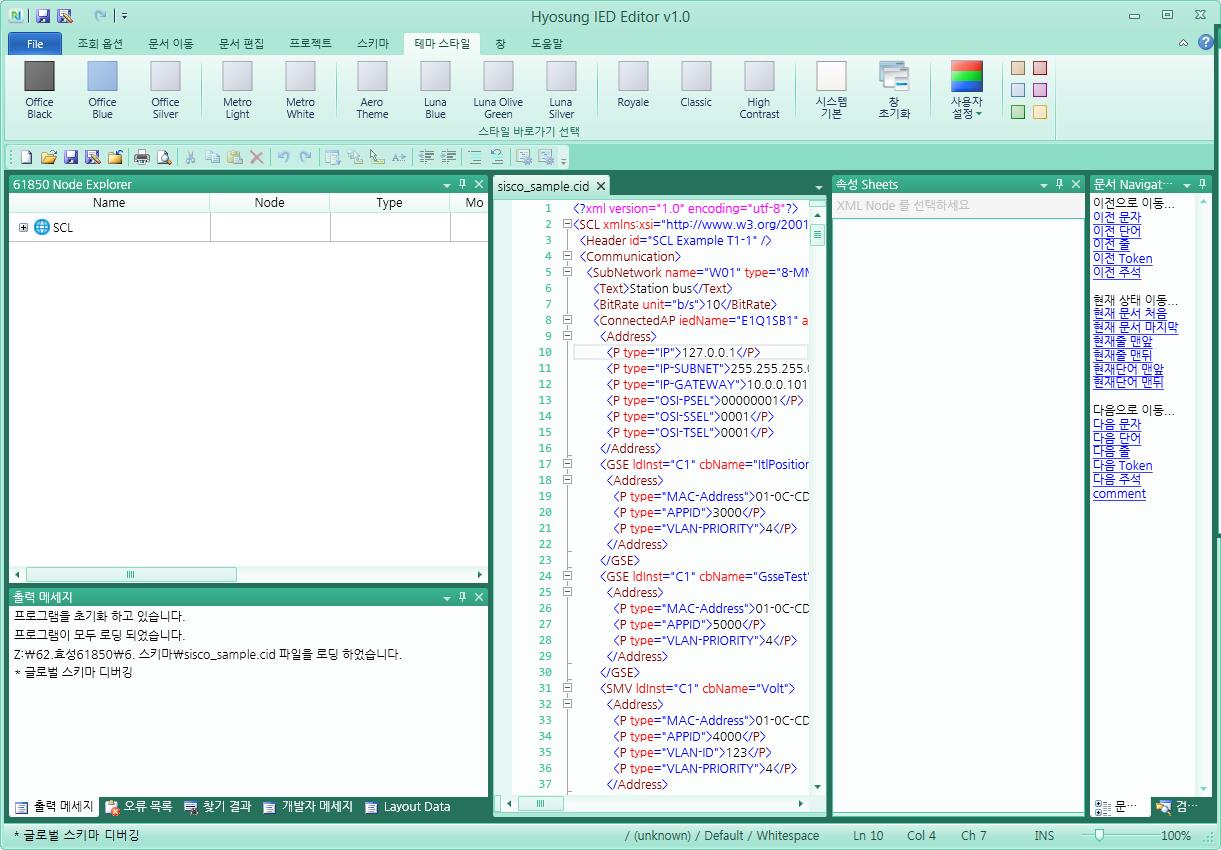
Task: Click the Delete red X toolbar icon
Action: (x=257, y=157)
